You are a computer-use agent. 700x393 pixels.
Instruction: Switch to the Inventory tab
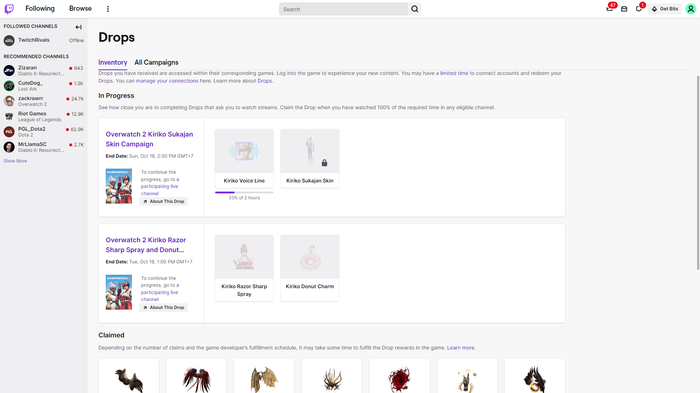click(112, 63)
